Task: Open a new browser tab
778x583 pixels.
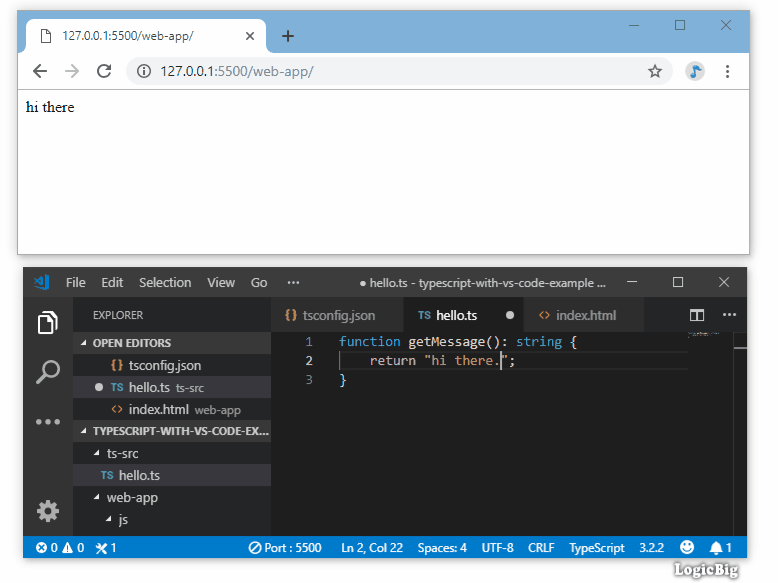Action: tap(288, 36)
